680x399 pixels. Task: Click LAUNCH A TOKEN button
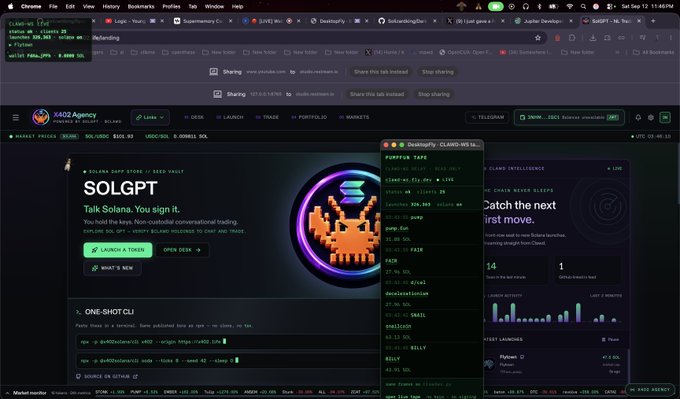click(118, 250)
